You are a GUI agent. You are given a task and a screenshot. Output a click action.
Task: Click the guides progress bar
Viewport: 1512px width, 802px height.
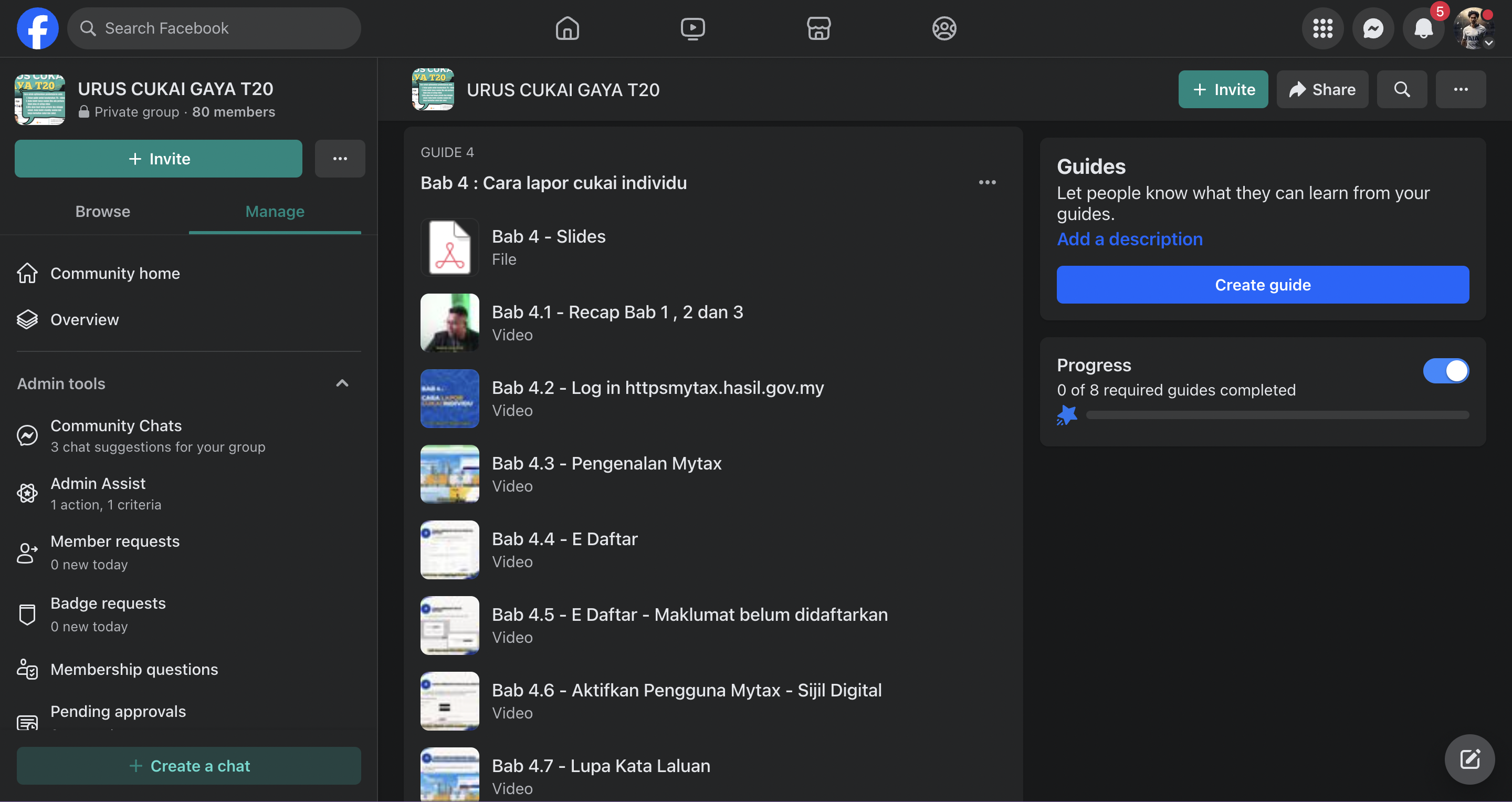coord(1277,415)
